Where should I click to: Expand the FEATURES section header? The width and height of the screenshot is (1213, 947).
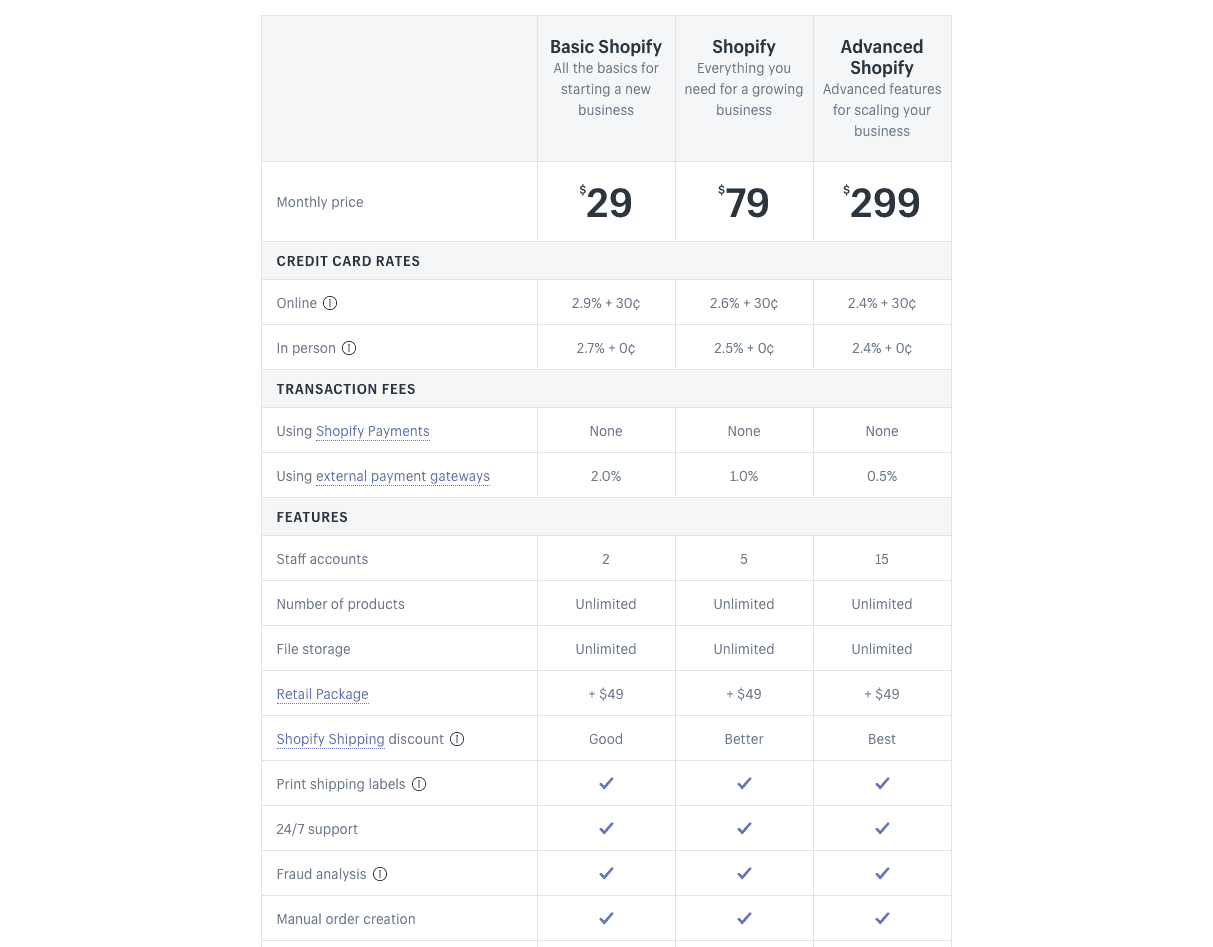pos(312,517)
